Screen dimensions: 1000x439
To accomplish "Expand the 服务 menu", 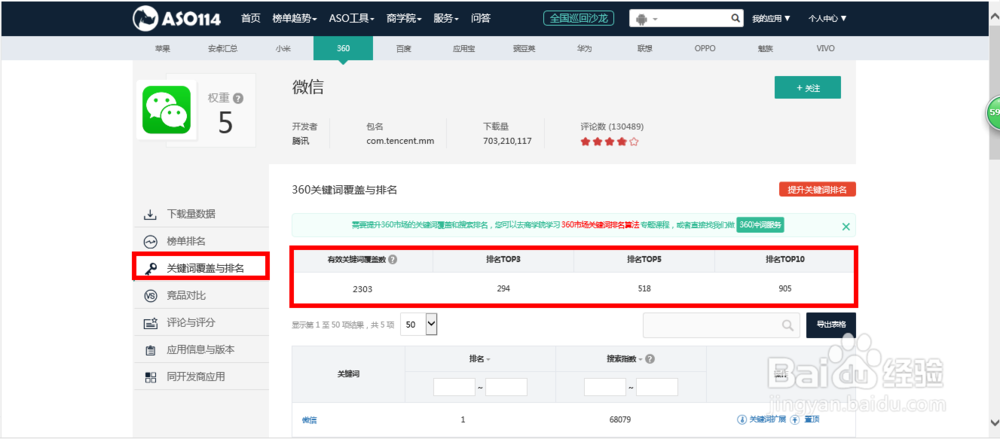I will [x=446, y=19].
